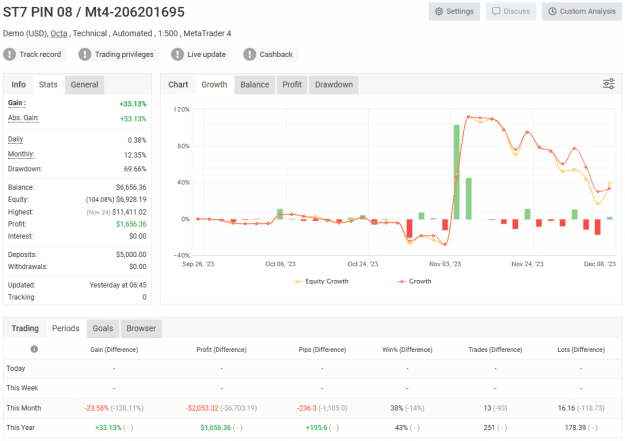Open the Browser tab

pos(141,328)
